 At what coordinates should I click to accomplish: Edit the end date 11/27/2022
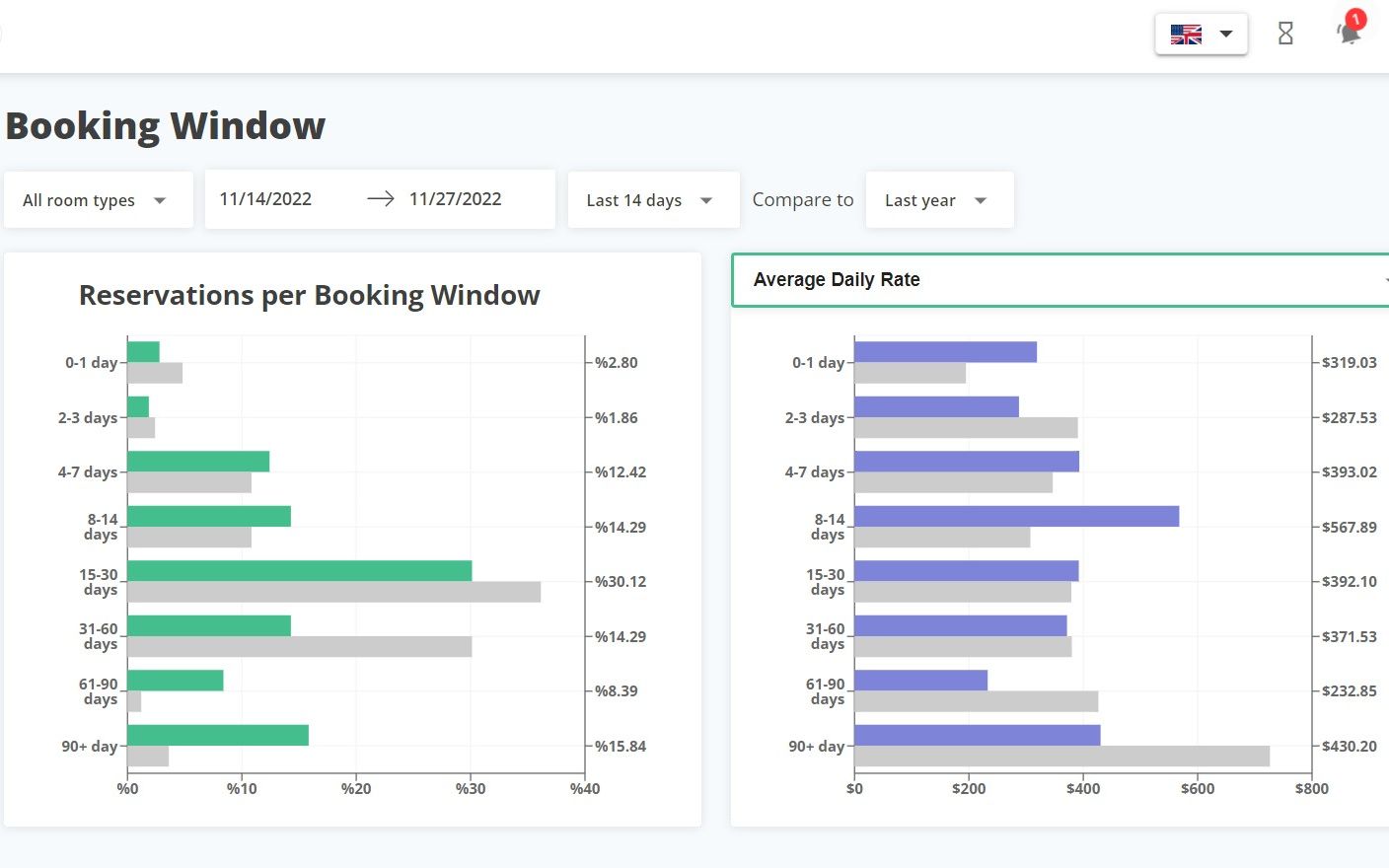[455, 199]
